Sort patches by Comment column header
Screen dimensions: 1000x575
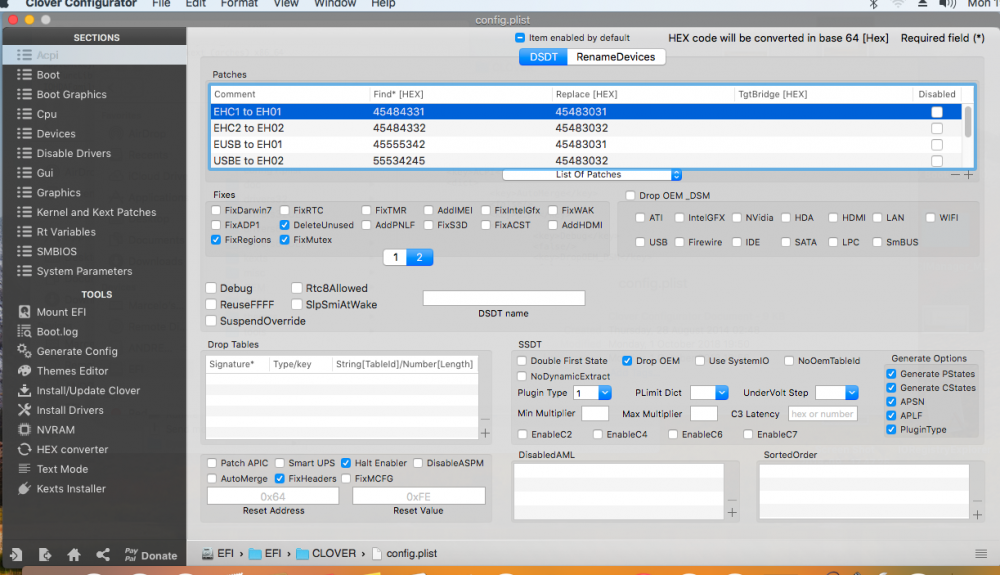[235, 94]
